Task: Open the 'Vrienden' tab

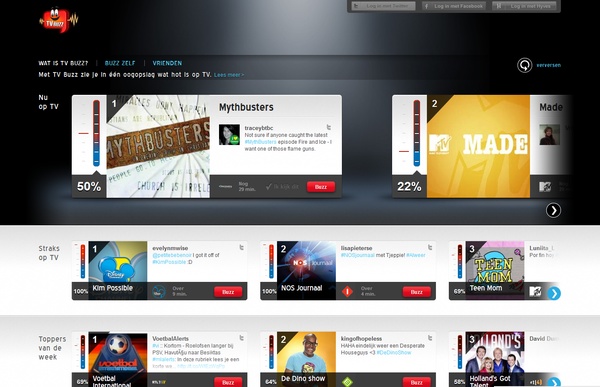Action: 167,63
